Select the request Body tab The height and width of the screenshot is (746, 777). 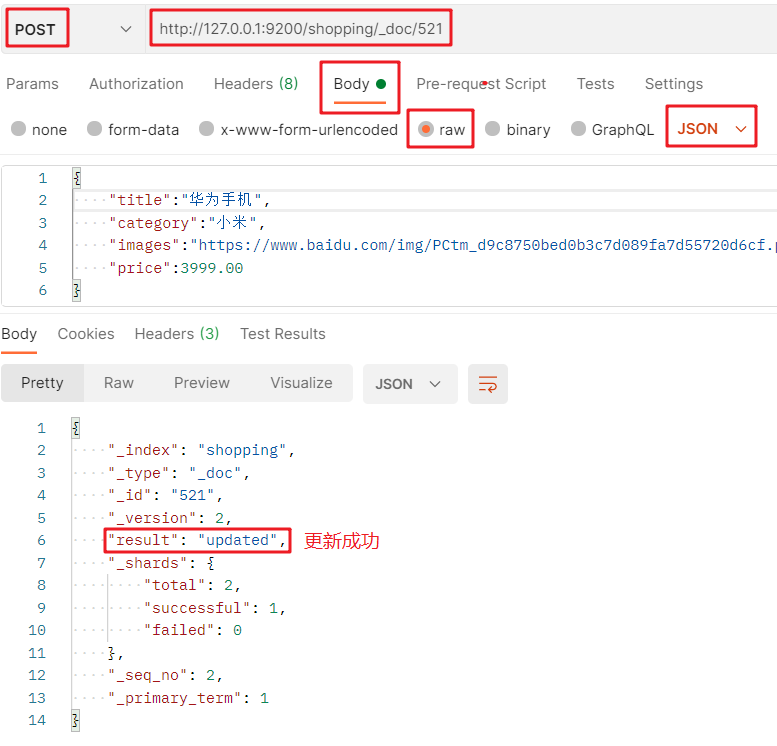point(360,84)
